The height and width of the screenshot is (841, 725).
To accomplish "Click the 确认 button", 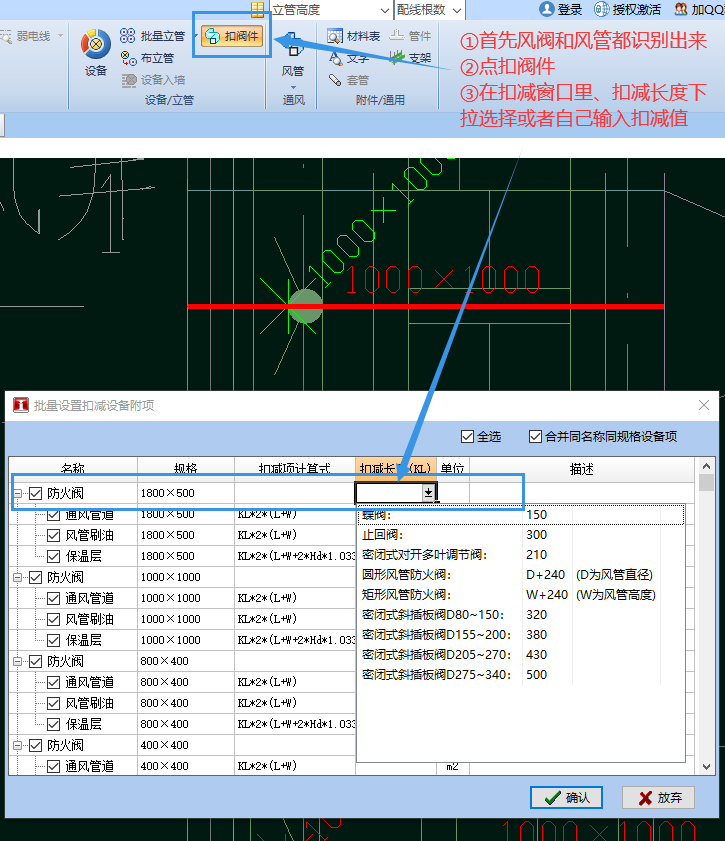I will [x=566, y=797].
